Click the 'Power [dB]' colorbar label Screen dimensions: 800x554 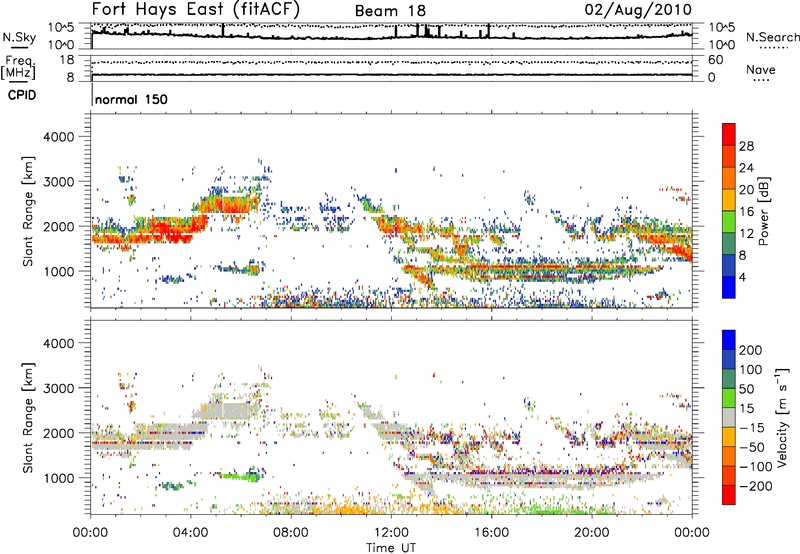[763, 211]
